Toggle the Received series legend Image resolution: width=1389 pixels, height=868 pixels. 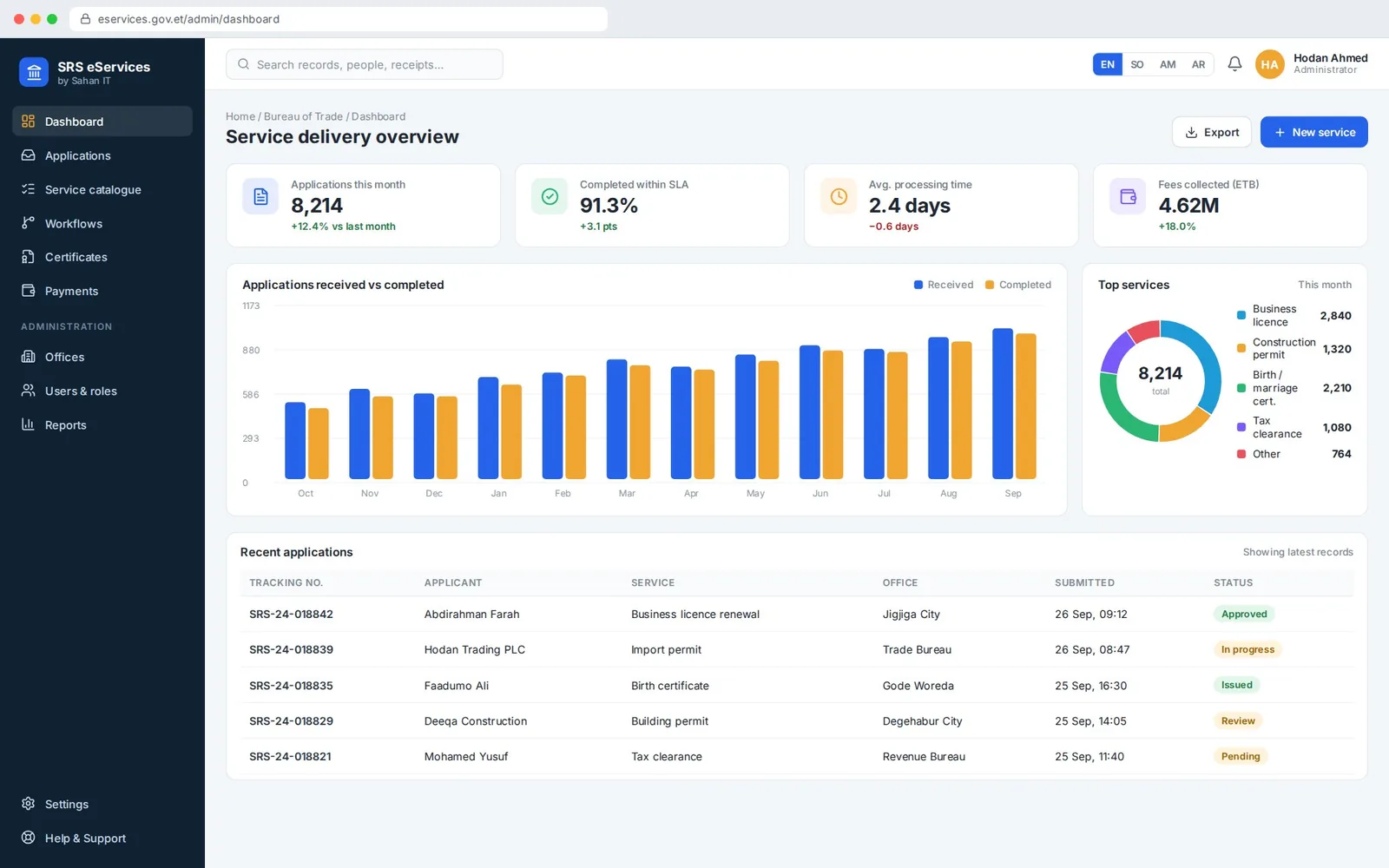click(x=944, y=285)
